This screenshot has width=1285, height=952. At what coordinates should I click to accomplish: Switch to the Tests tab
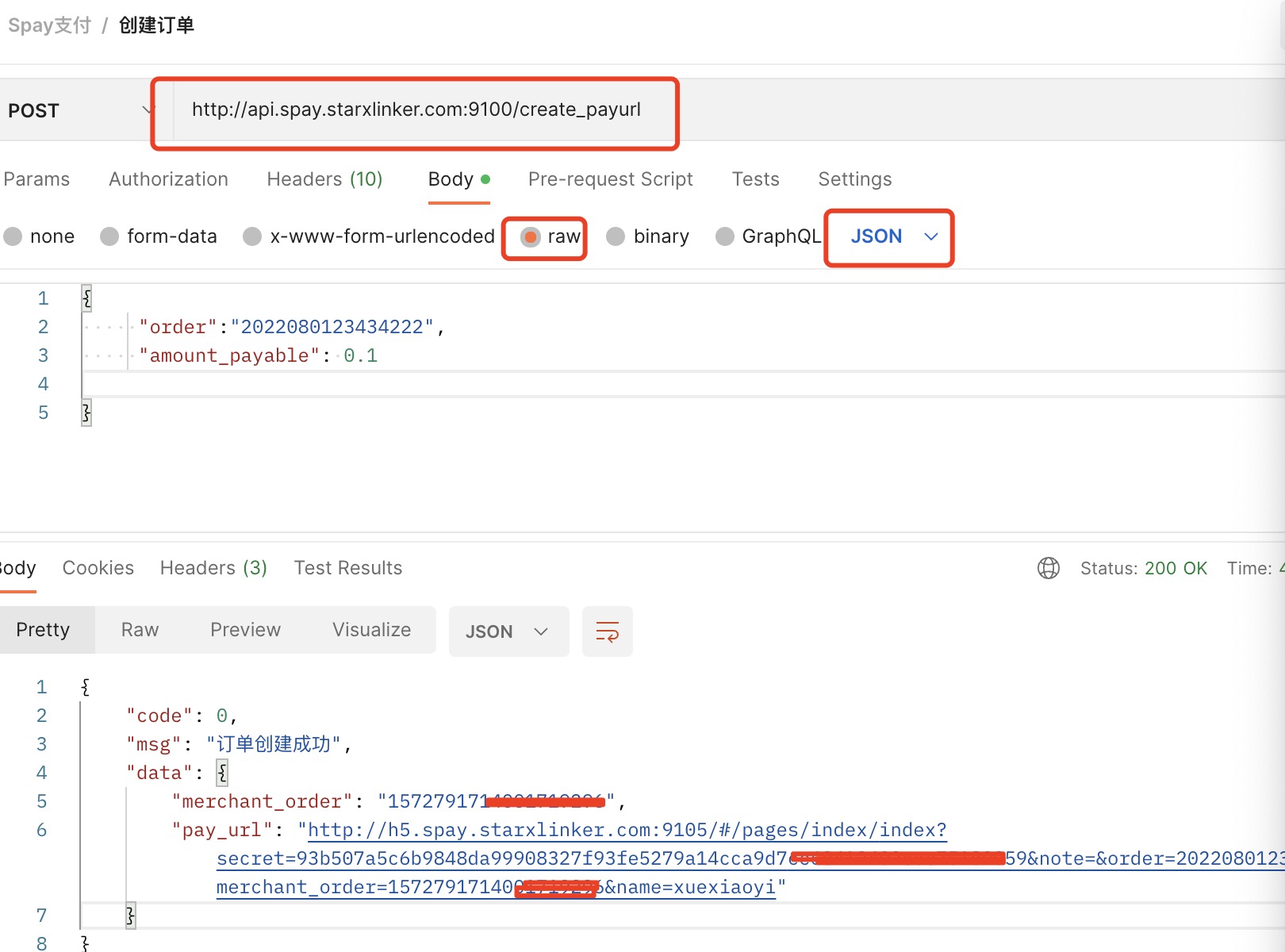[755, 179]
